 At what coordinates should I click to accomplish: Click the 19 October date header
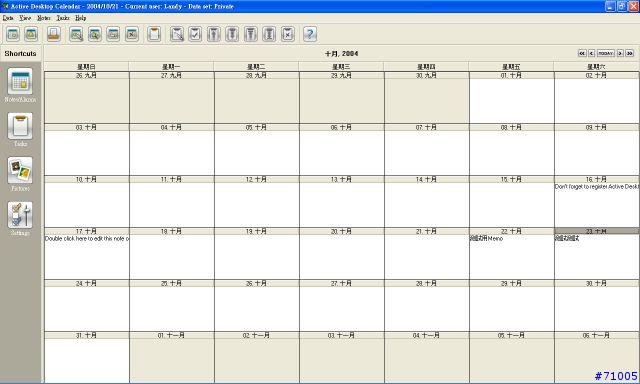click(x=256, y=231)
